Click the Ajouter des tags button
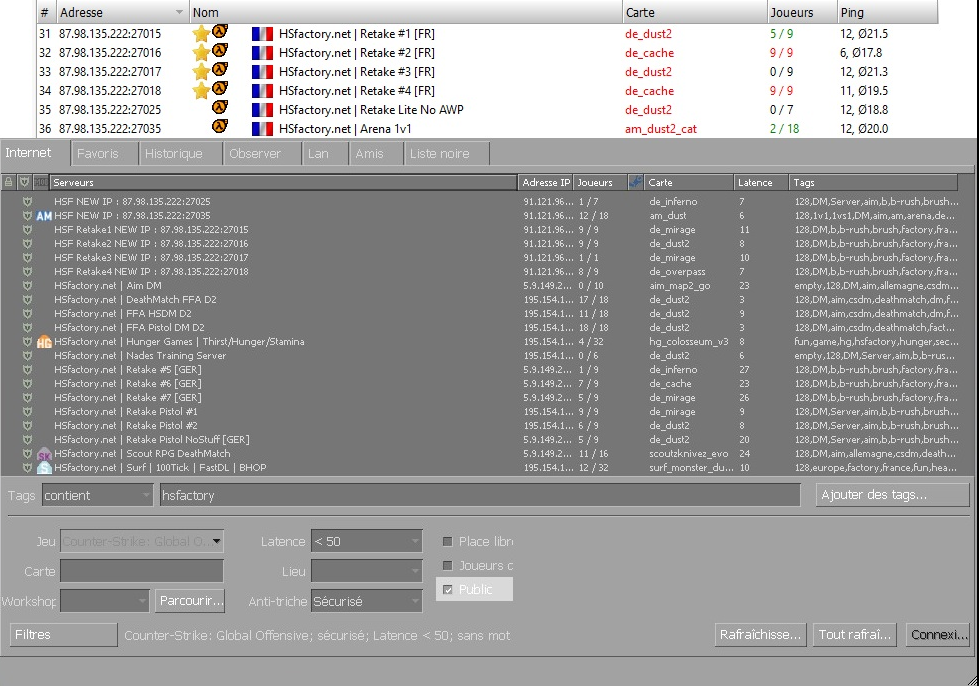979x686 pixels. (x=892, y=495)
